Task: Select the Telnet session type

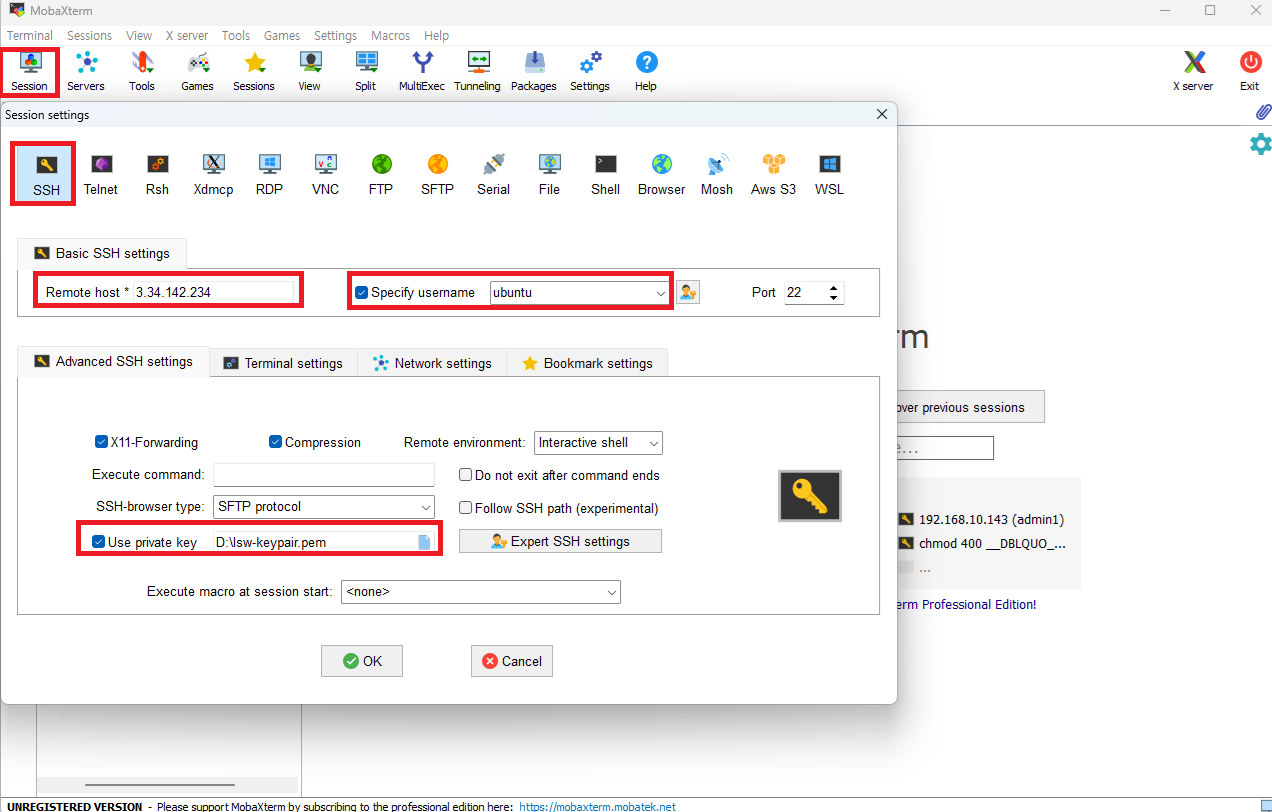Action: coord(101,174)
